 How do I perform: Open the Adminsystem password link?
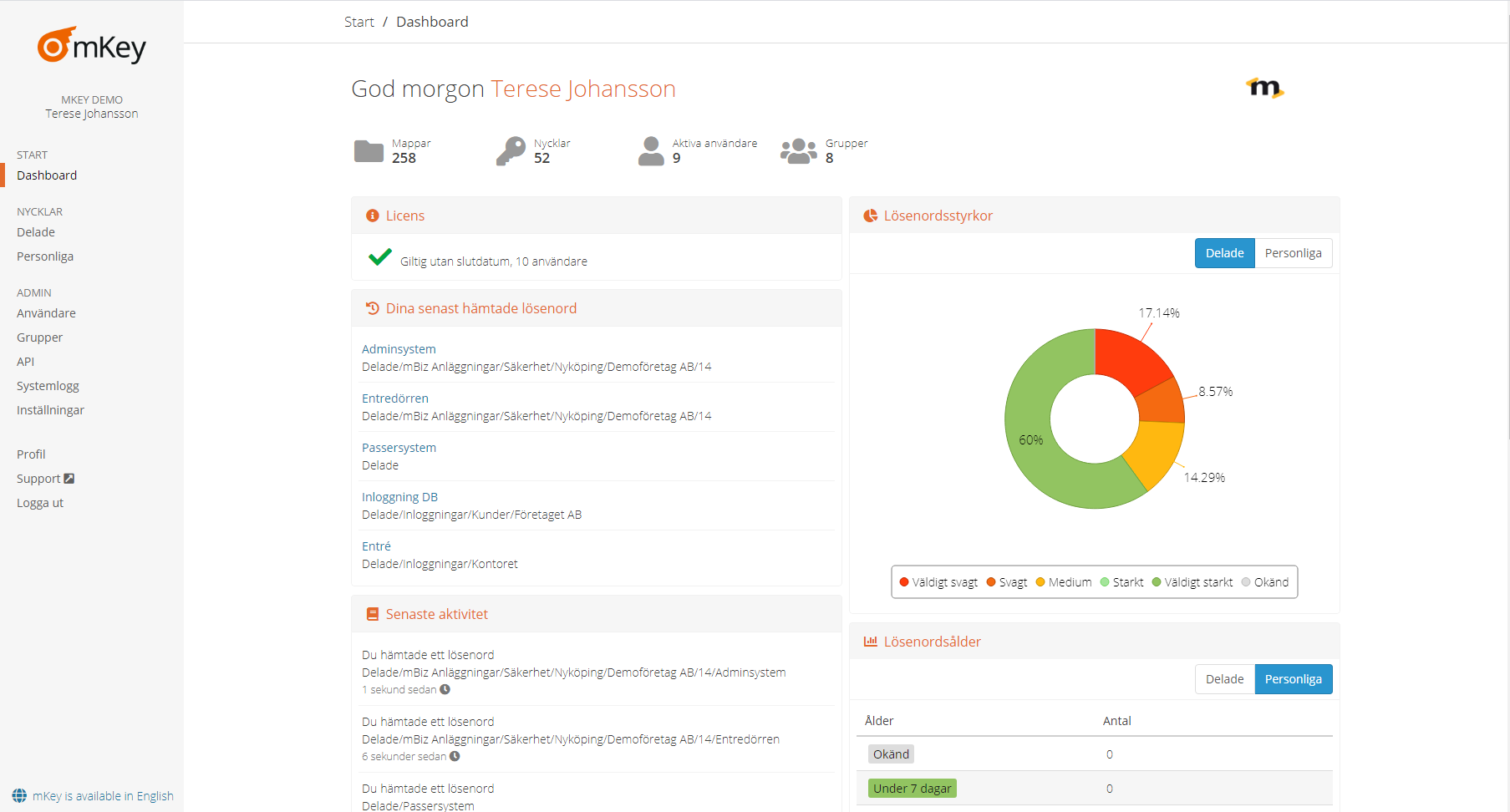[x=399, y=349]
